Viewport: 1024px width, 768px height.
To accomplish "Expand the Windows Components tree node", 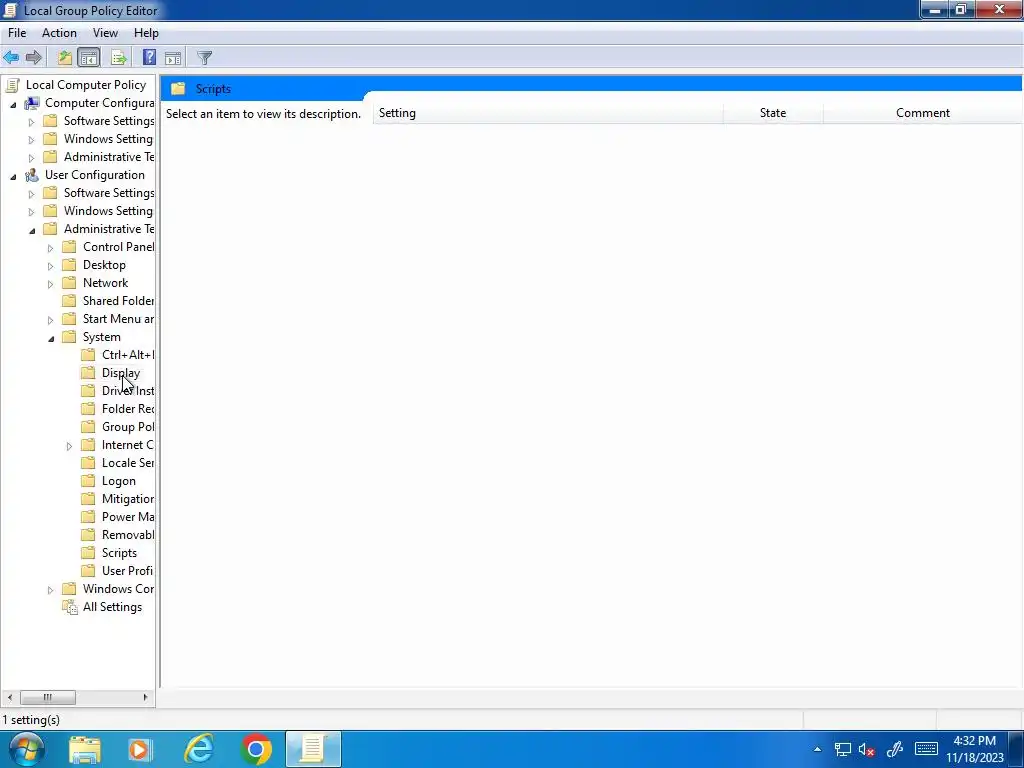I will [x=50, y=590].
